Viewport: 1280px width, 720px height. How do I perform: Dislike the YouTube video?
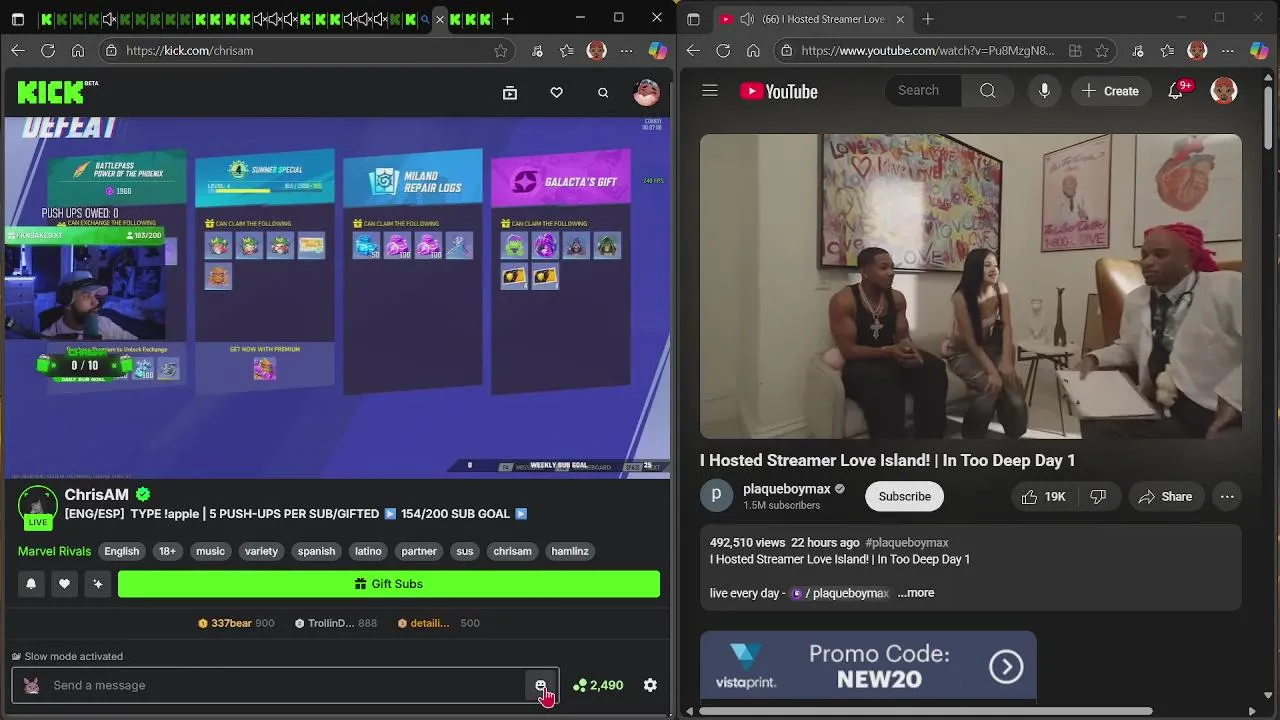(x=1098, y=496)
